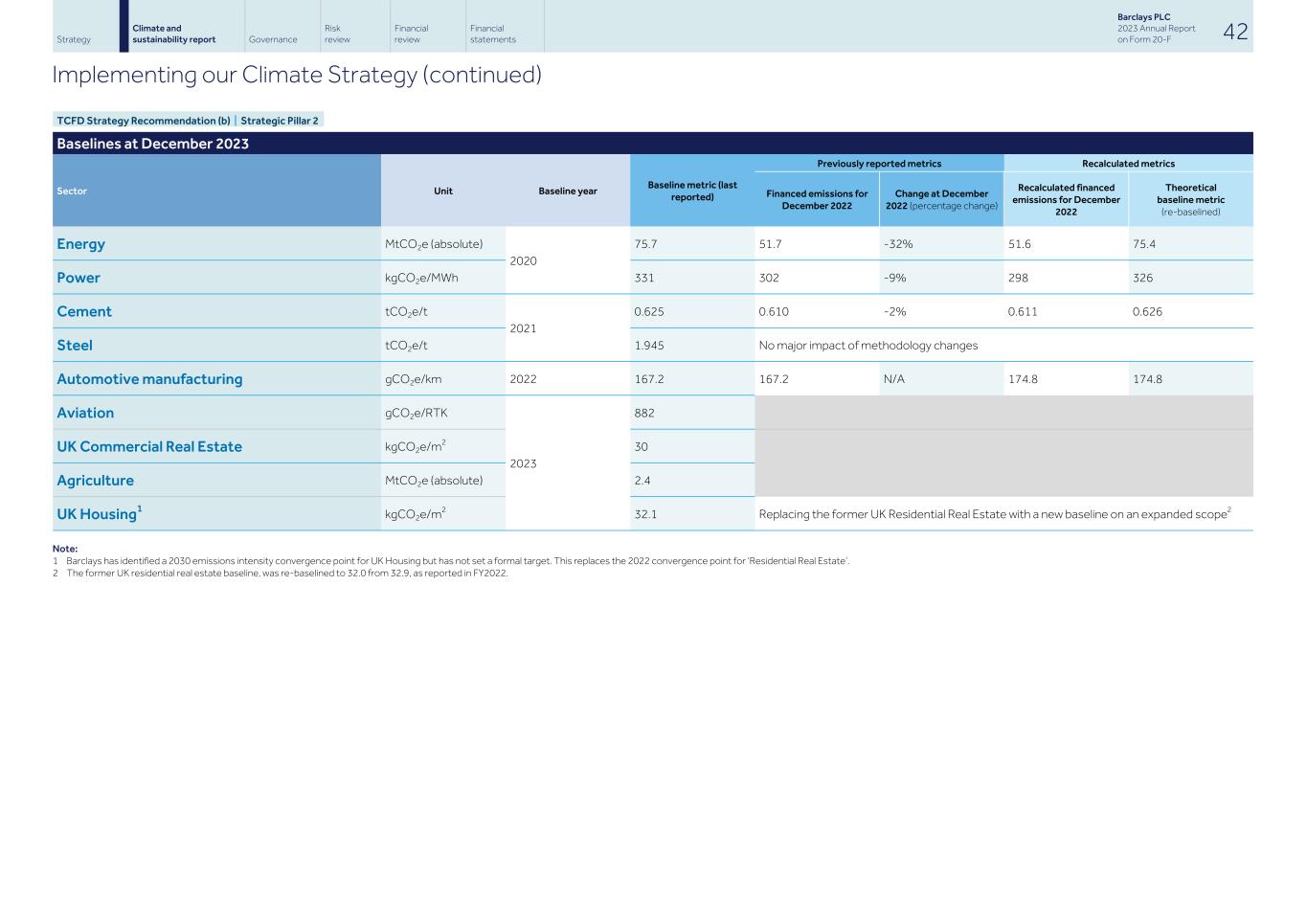The image size is (1307, 924).
Task: Open the Strategy section tab
Action: click(72, 39)
